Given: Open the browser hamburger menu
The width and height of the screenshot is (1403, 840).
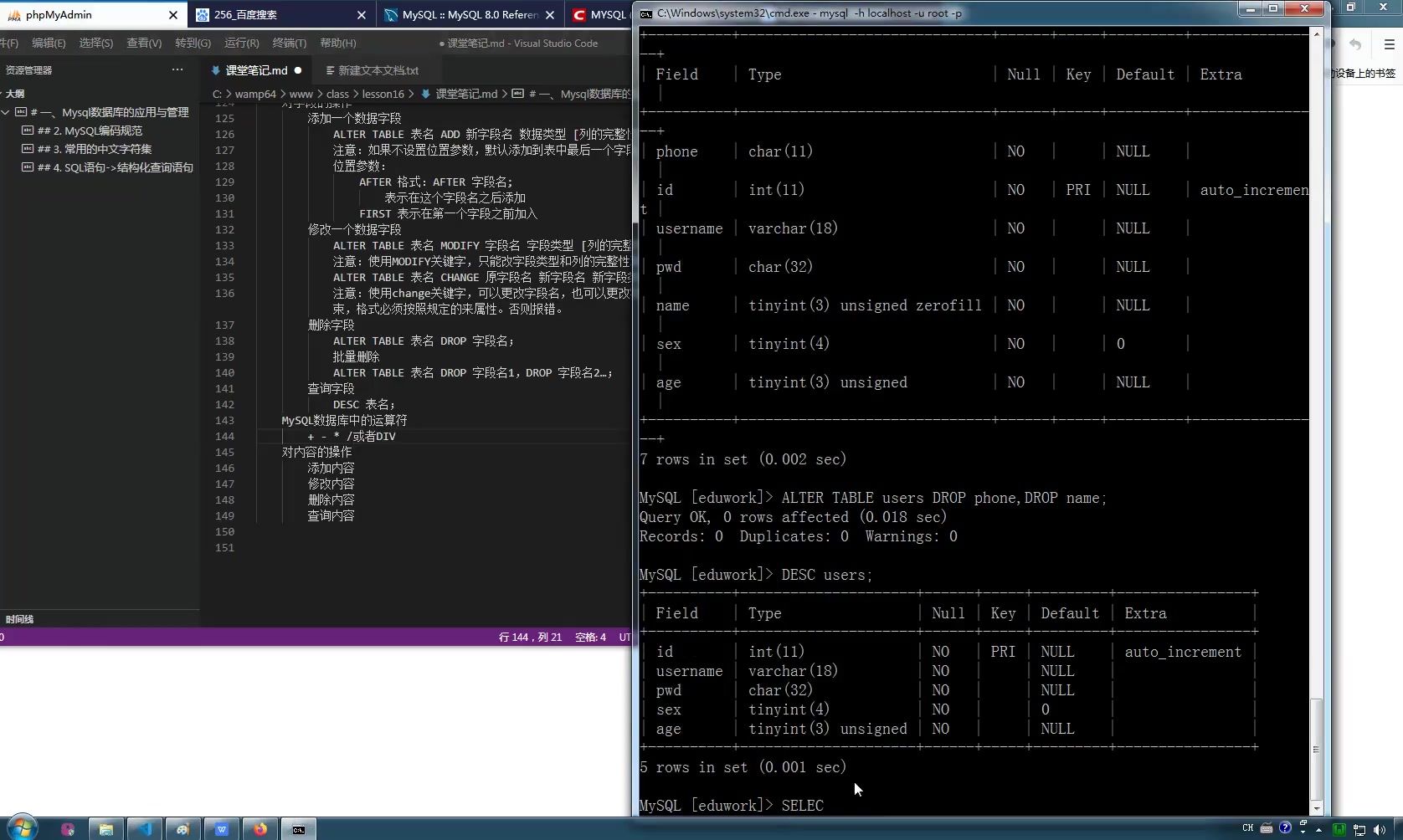Looking at the screenshot, I should pyautogui.click(x=1389, y=44).
